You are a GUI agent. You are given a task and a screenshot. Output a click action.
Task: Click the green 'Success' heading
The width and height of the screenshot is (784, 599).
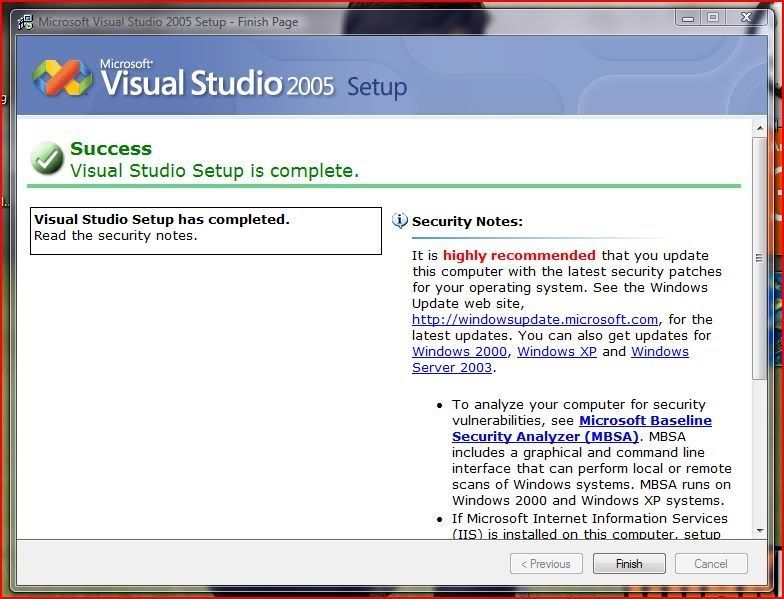[x=111, y=148]
